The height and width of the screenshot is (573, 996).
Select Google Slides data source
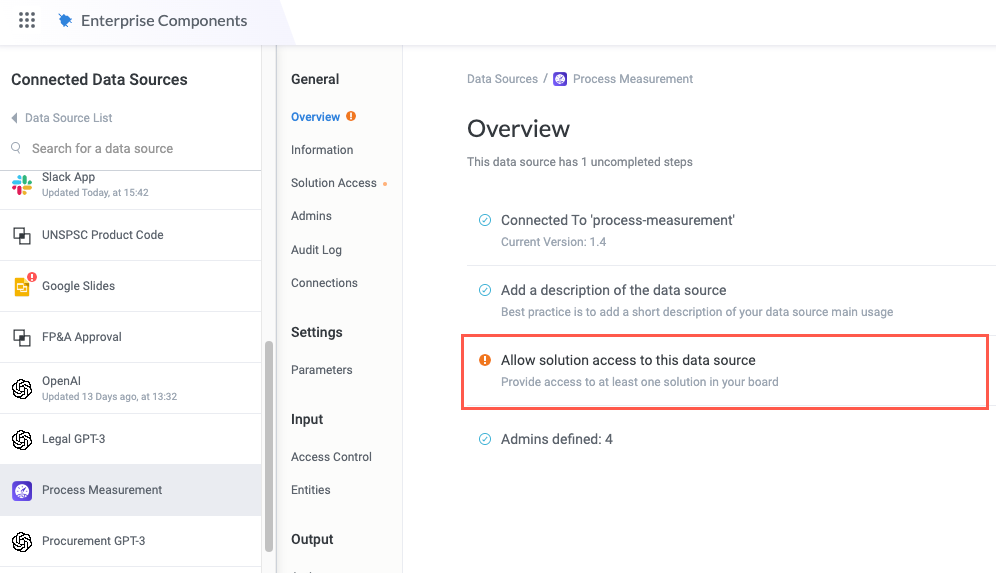coord(131,286)
